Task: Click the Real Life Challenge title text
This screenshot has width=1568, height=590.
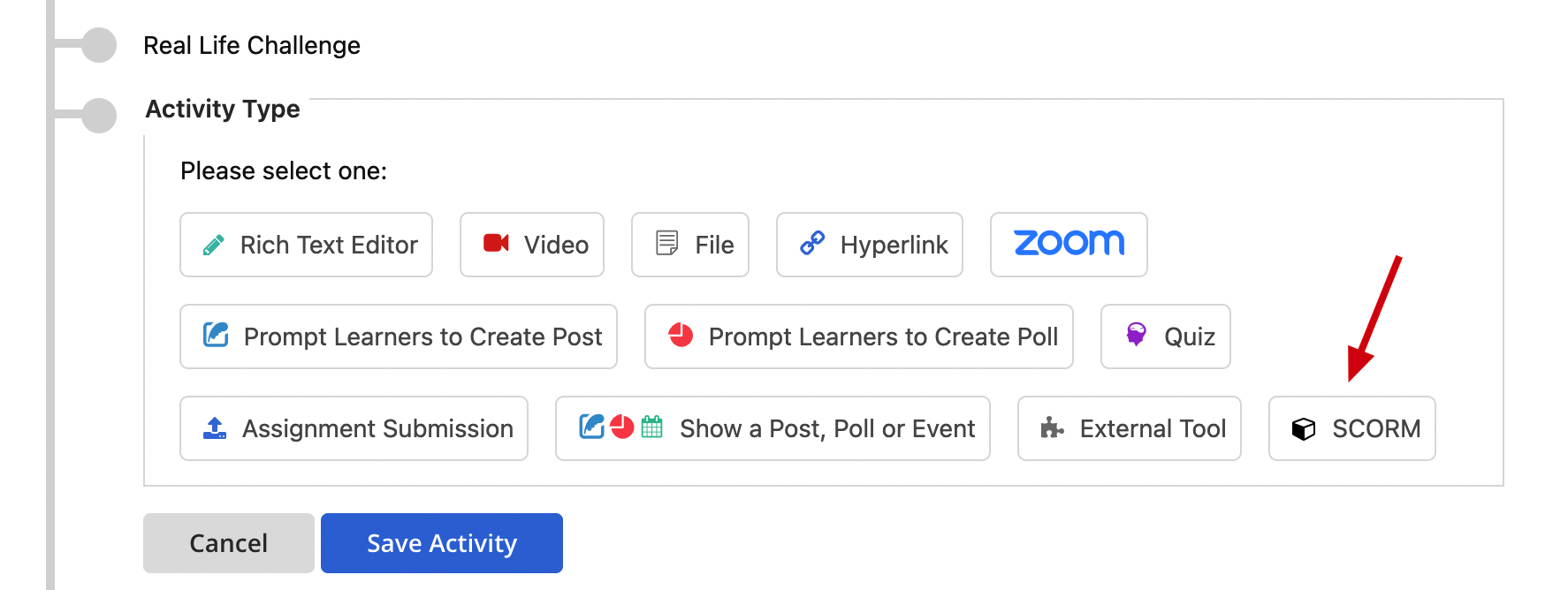Action: point(252,45)
